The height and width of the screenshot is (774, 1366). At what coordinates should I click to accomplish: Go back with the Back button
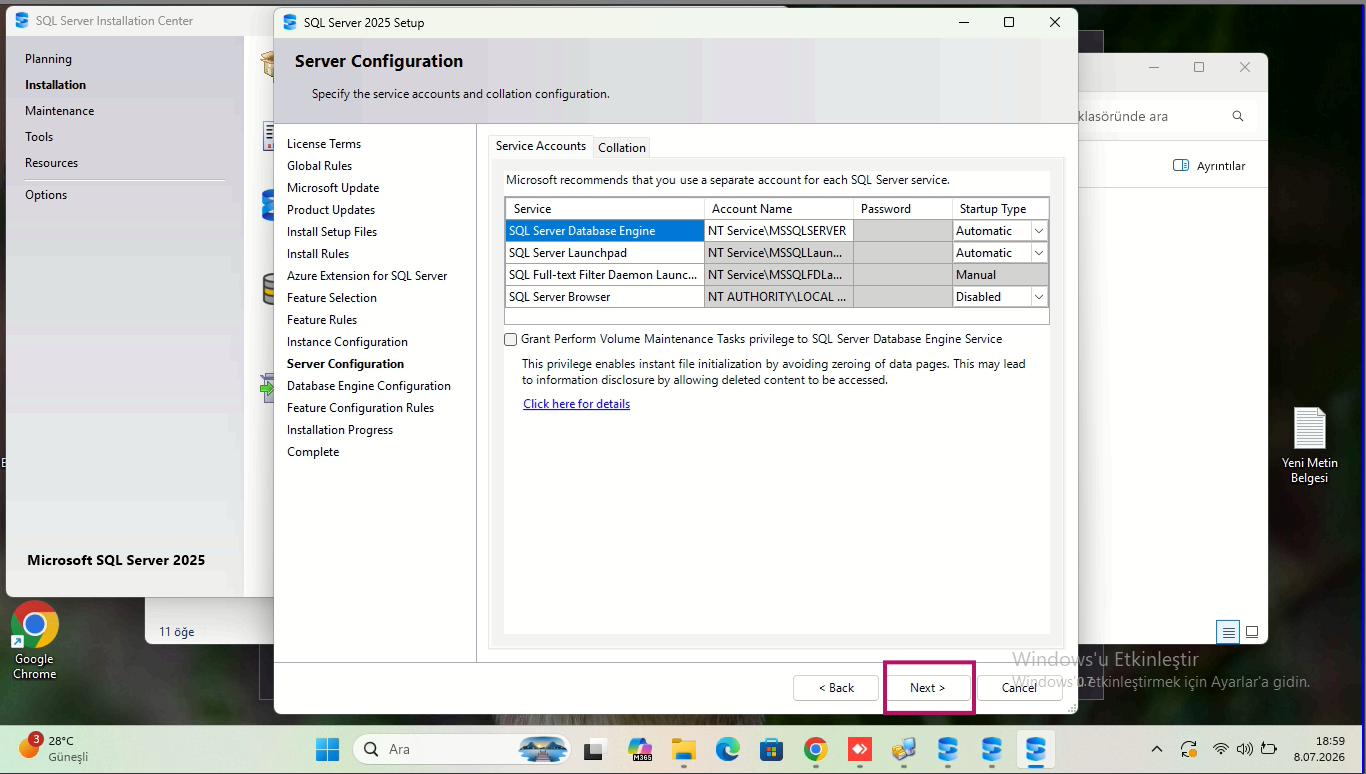pos(836,688)
